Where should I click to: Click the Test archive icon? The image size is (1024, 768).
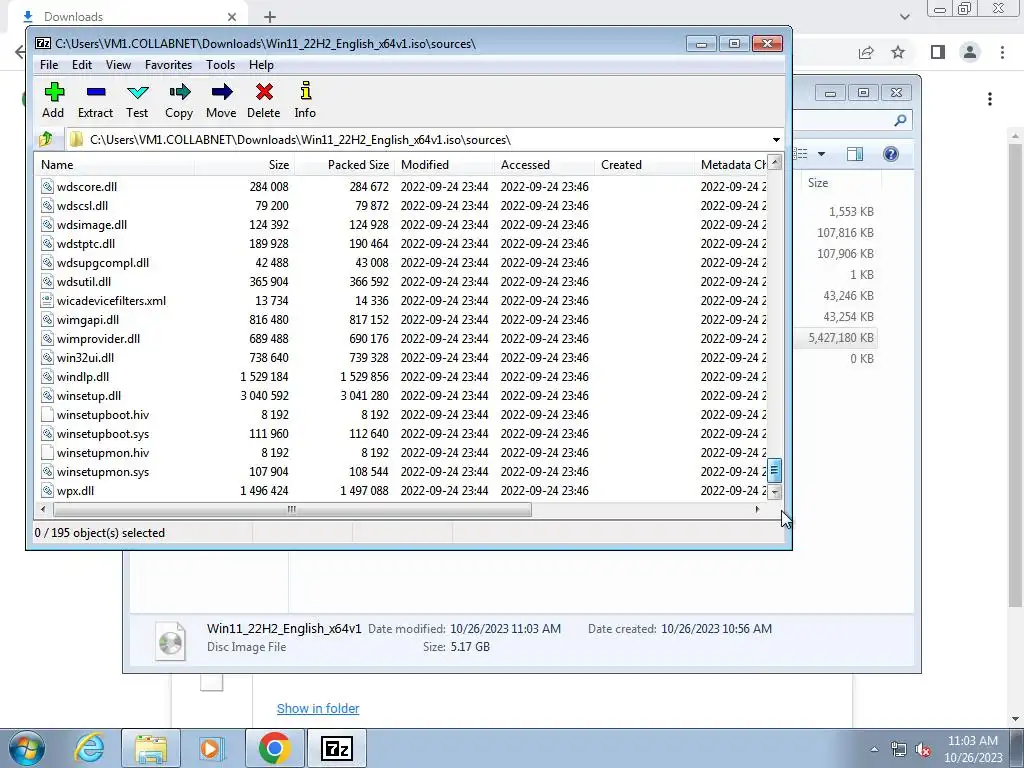click(137, 100)
